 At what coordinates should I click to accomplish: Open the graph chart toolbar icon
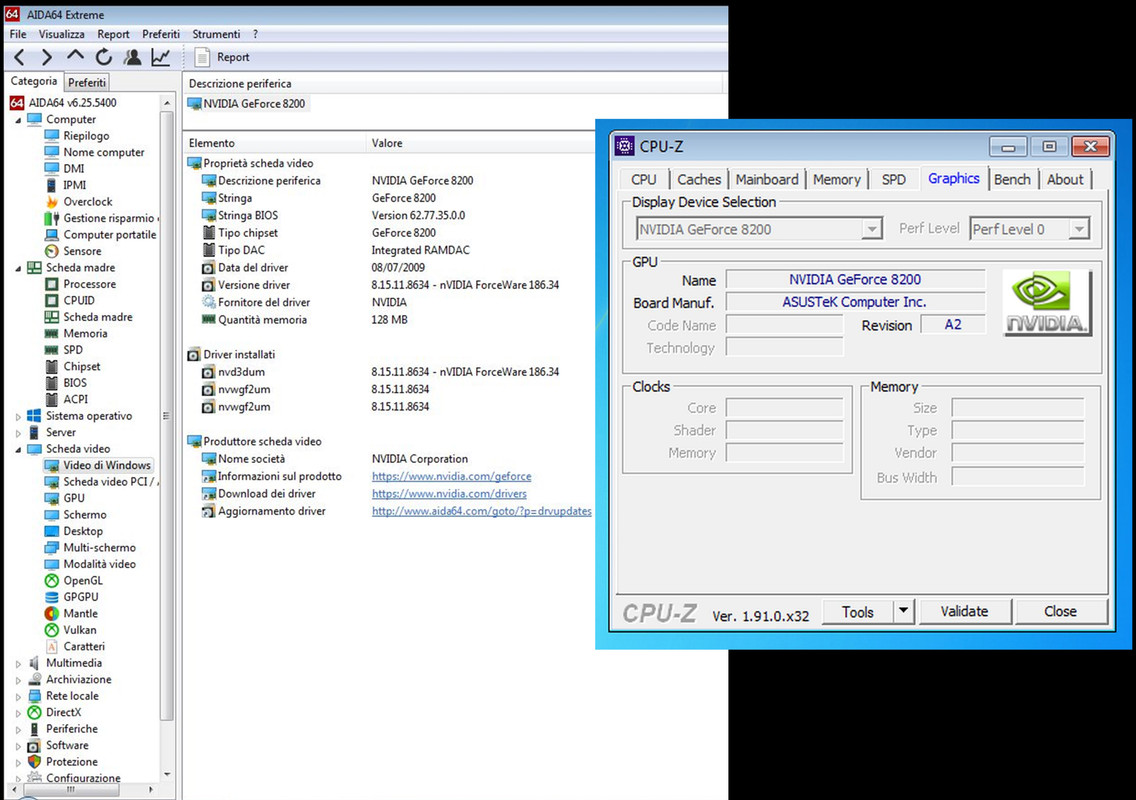(x=161, y=57)
